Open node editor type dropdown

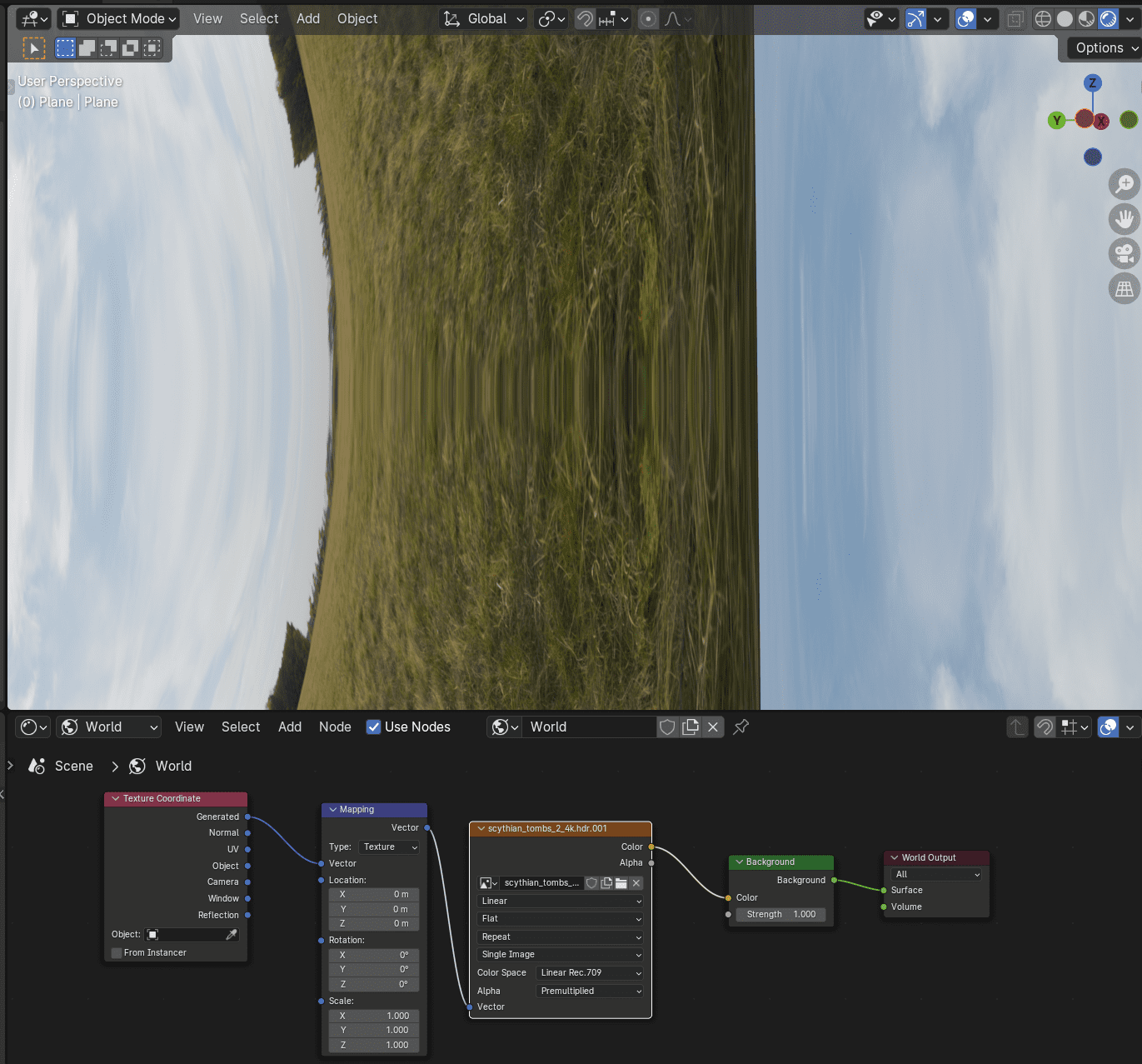33,727
